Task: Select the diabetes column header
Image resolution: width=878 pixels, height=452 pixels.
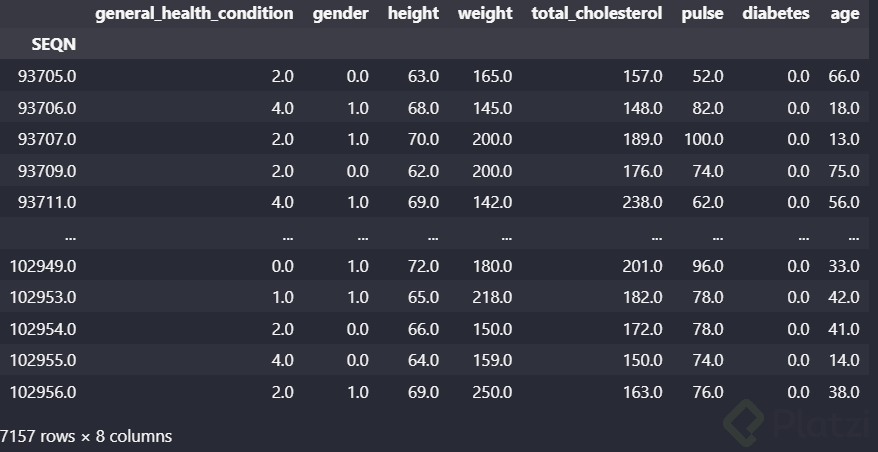Action: (776, 14)
